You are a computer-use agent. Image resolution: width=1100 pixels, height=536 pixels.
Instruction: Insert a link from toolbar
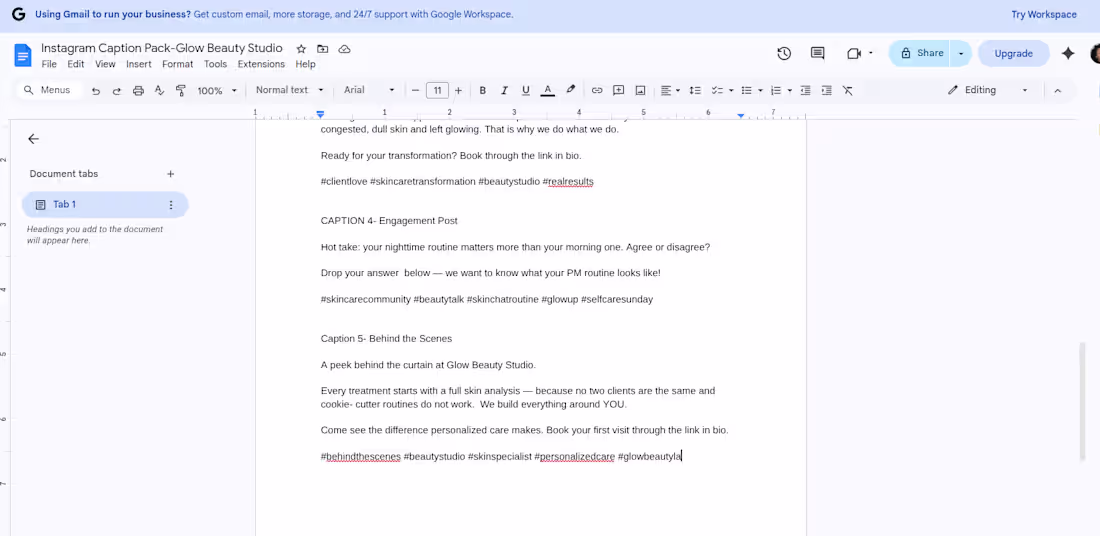point(597,91)
